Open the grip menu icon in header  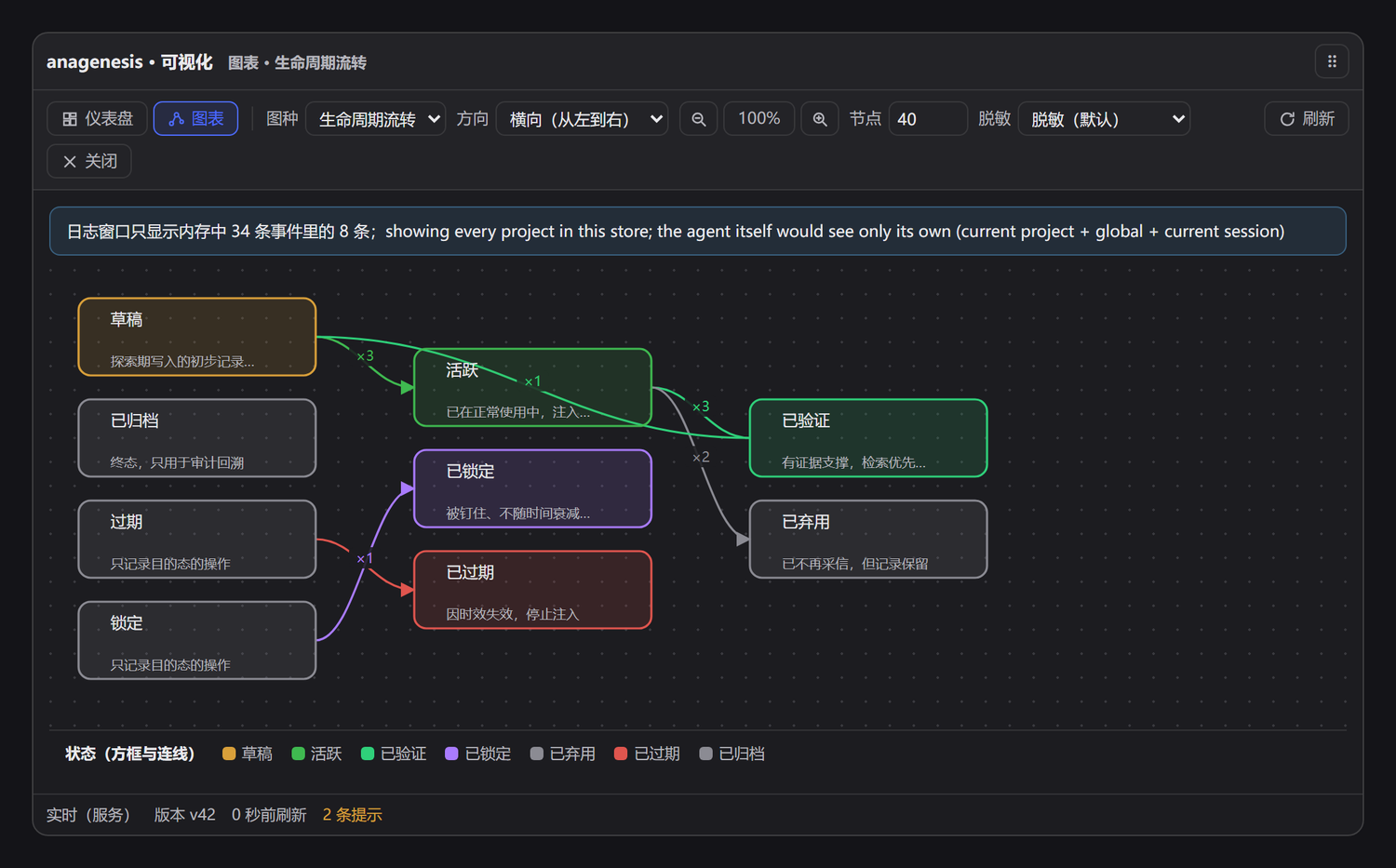(x=1332, y=61)
